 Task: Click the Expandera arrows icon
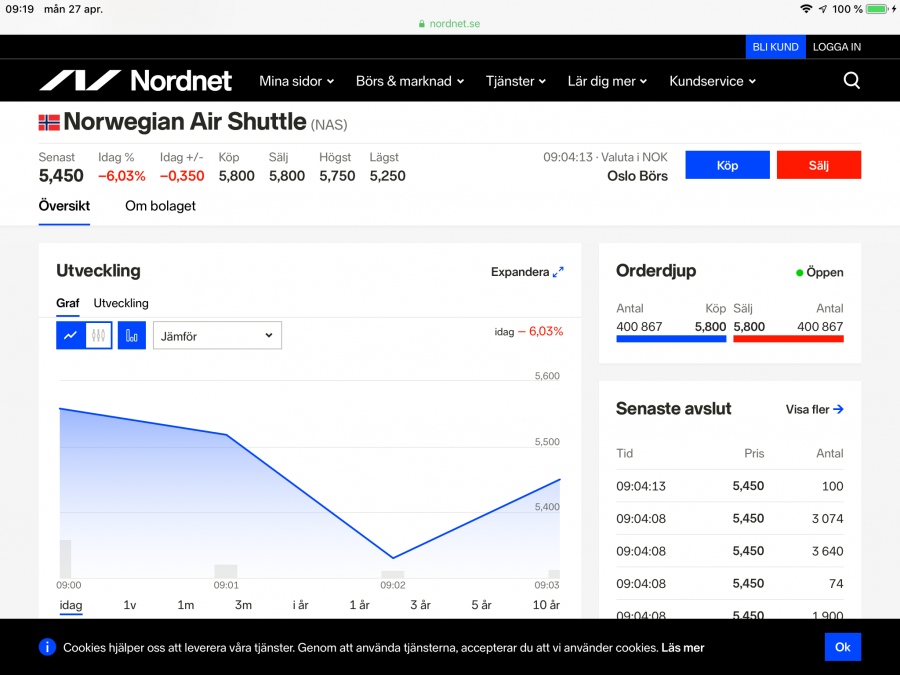(x=558, y=272)
